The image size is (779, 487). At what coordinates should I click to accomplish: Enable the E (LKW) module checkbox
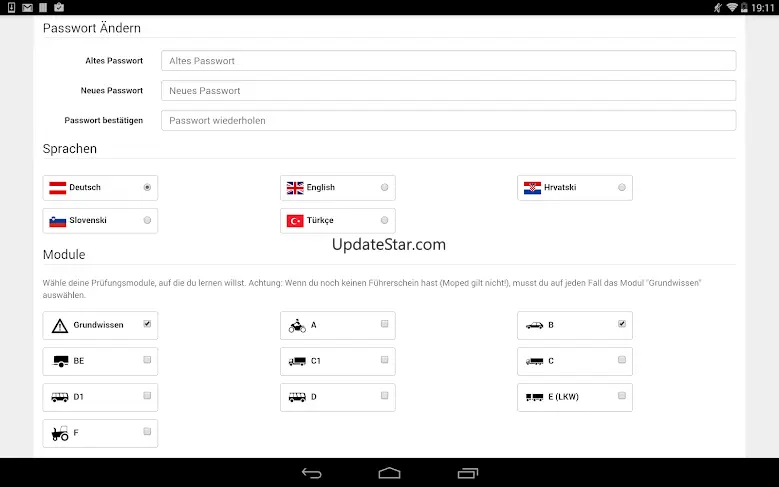click(622, 396)
